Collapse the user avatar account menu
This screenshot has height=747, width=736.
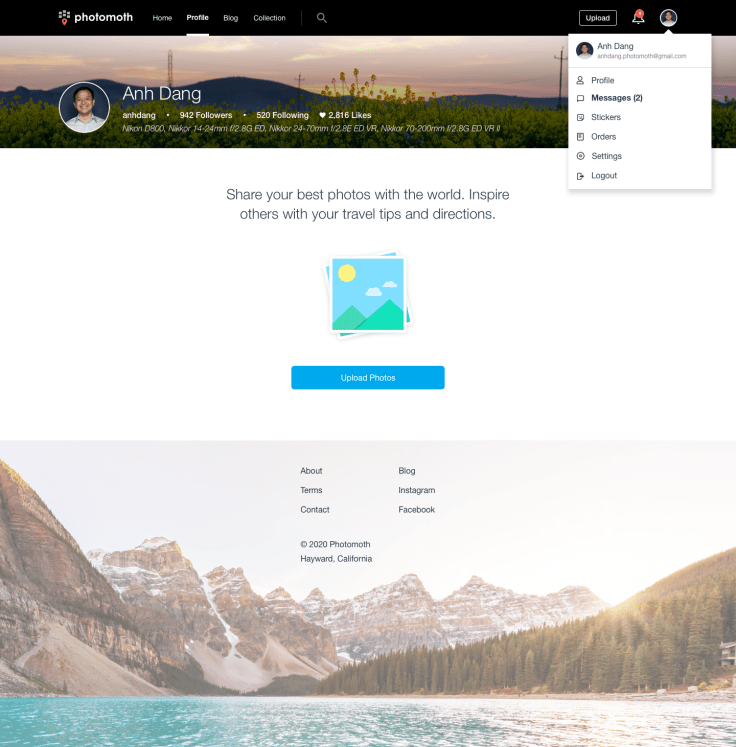[x=669, y=18]
